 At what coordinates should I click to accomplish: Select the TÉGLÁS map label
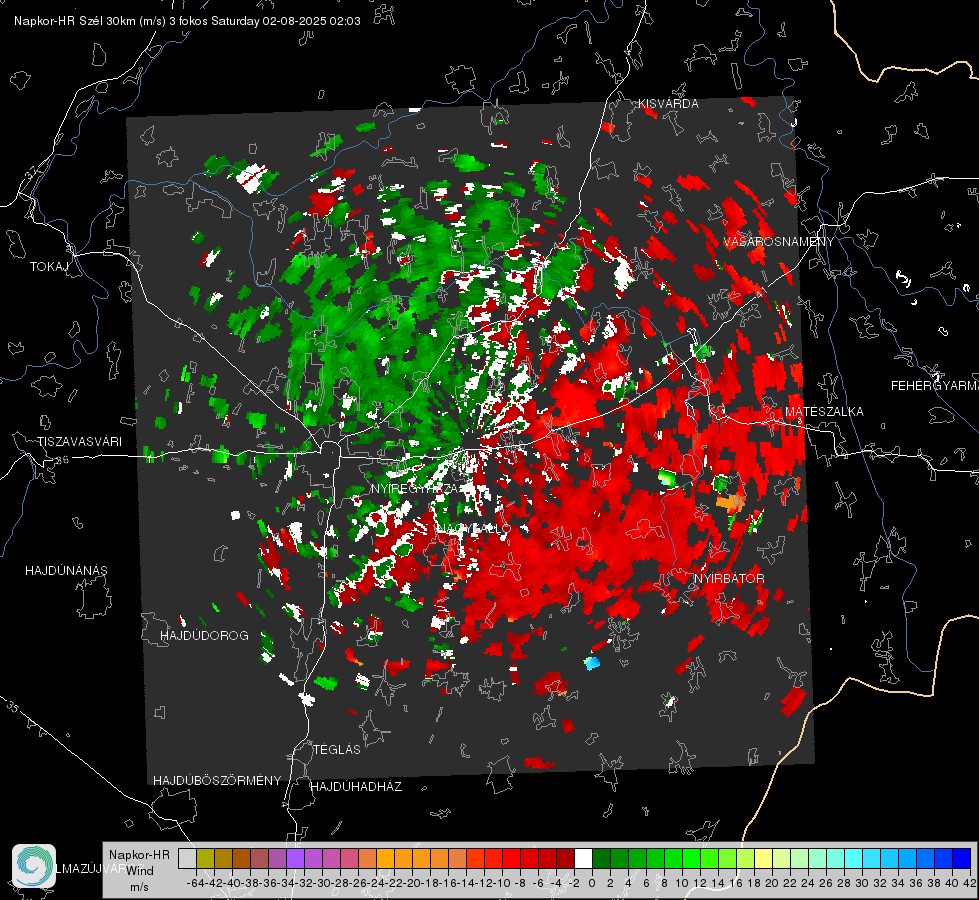(x=337, y=749)
